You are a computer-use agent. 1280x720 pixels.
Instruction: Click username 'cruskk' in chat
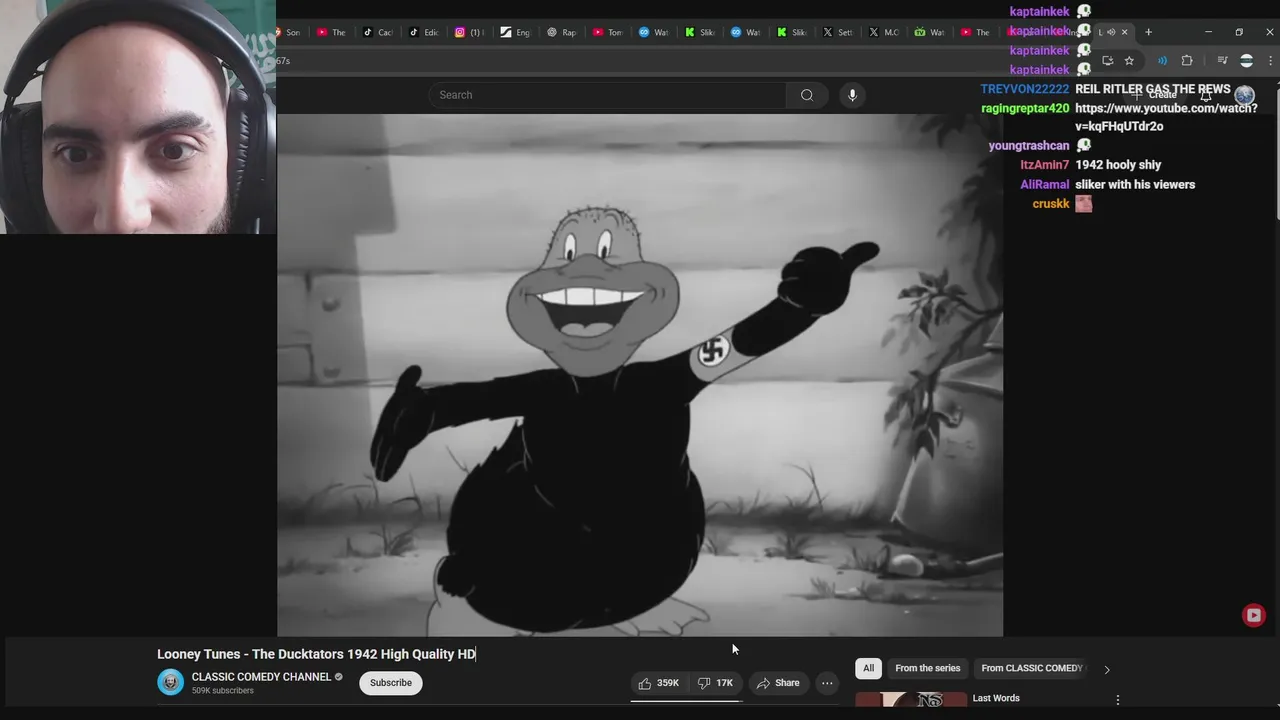[1051, 204]
